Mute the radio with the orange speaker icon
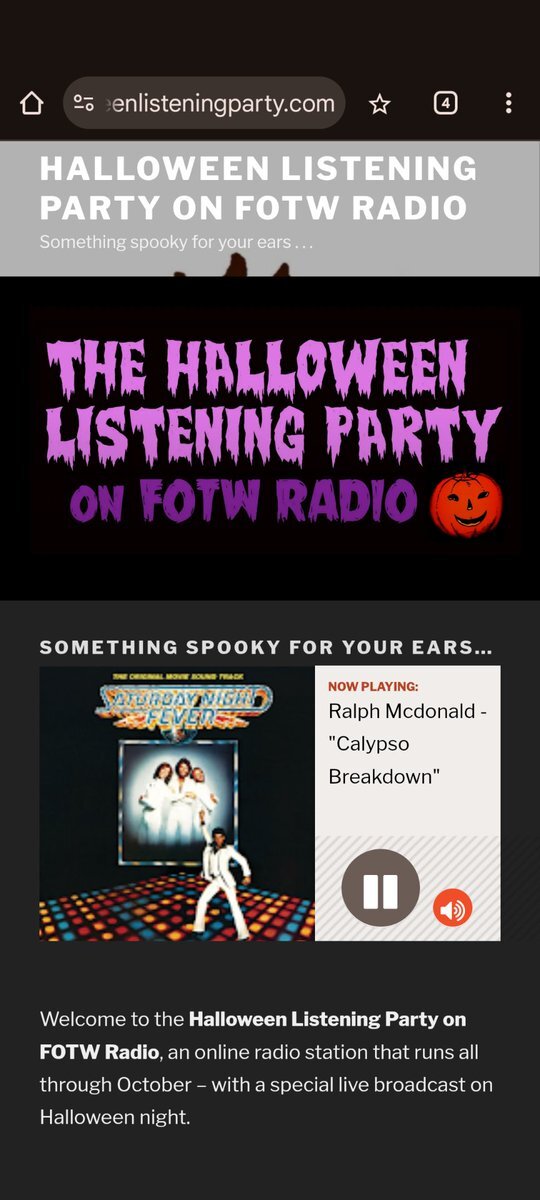 (452, 909)
